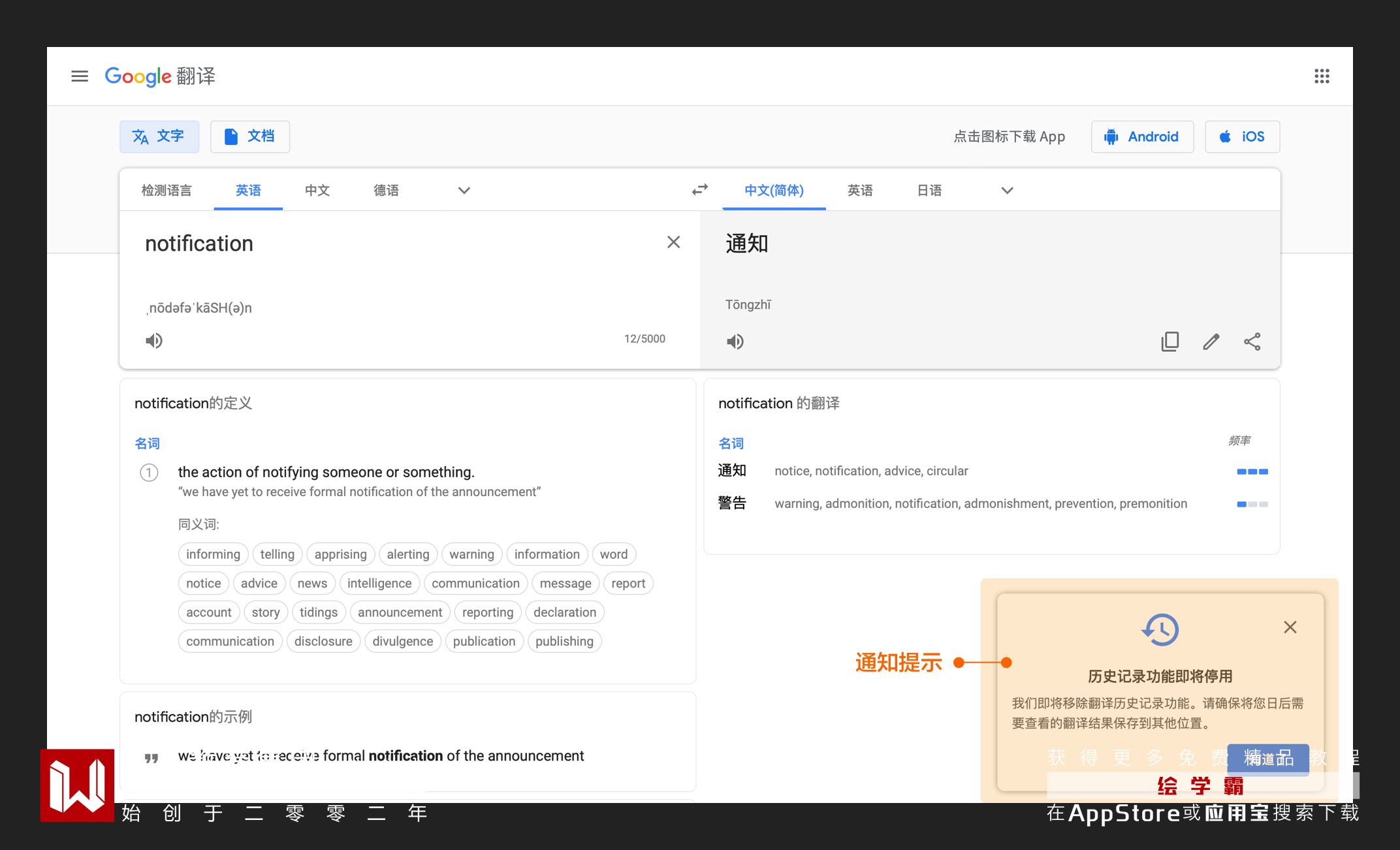Image resolution: width=1400 pixels, height=850 pixels.
Task: Switch to 文档 translation mode
Action: (x=250, y=136)
